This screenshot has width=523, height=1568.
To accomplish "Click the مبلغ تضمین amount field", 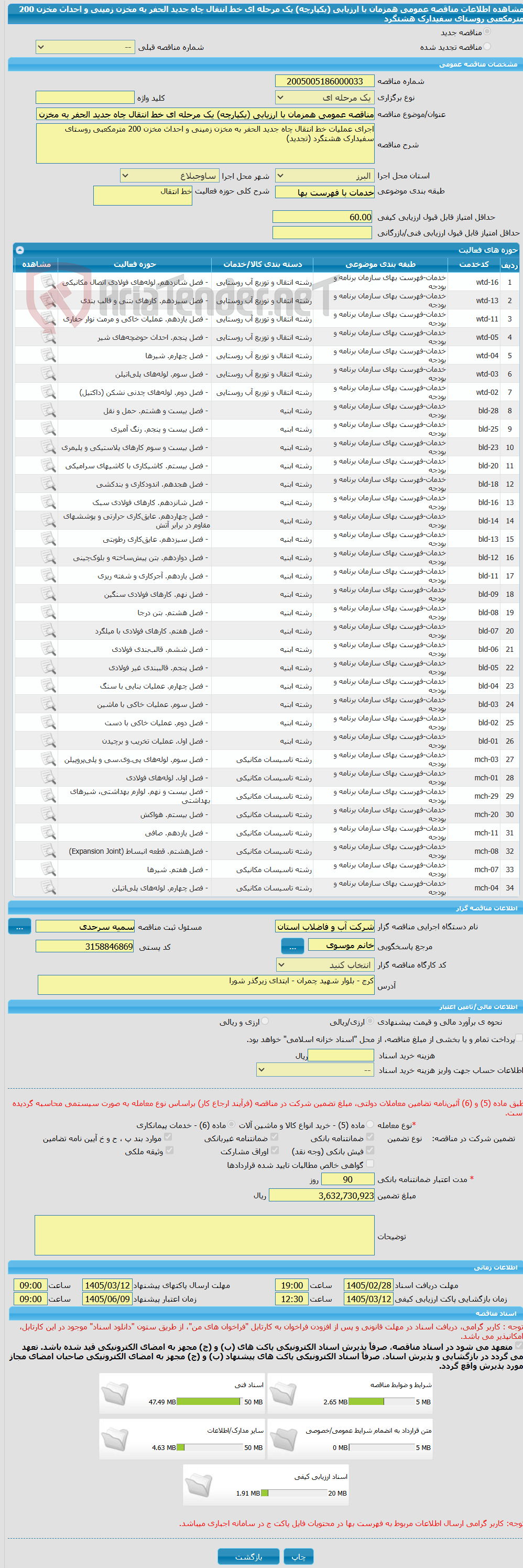I will pyautogui.click(x=322, y=1195).
